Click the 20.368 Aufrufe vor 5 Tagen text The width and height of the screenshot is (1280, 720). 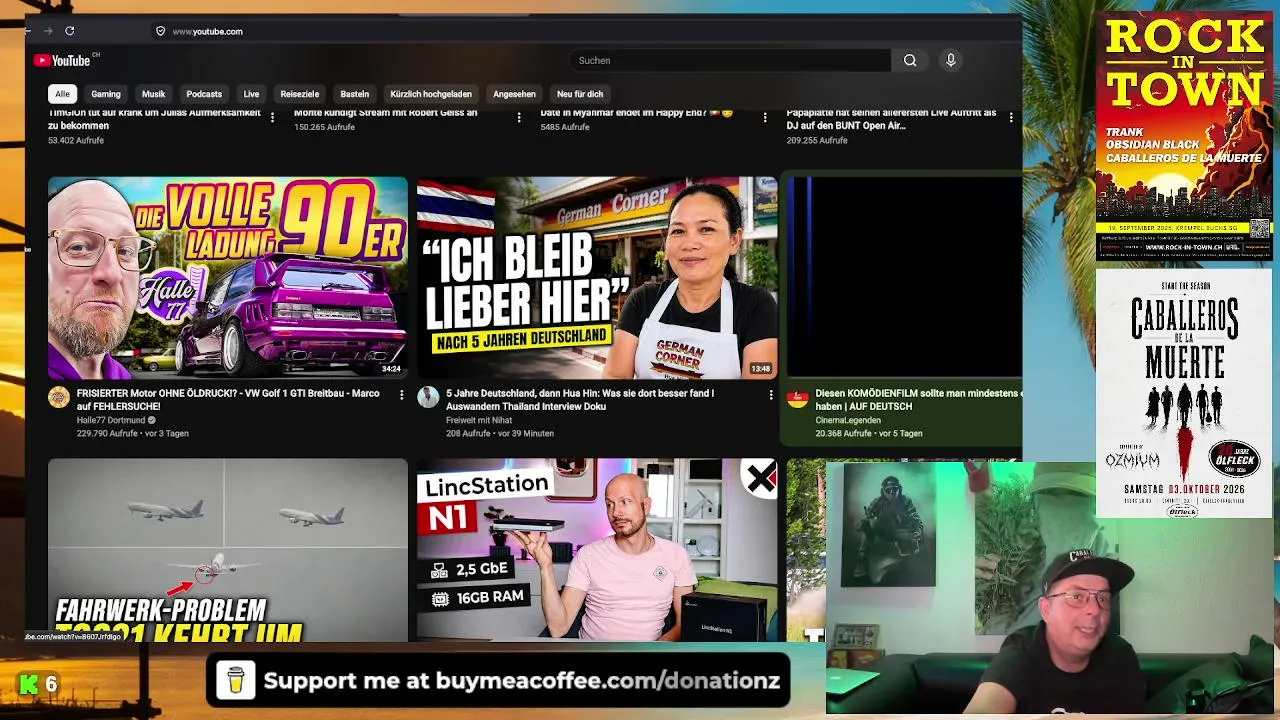coord(869,433)
